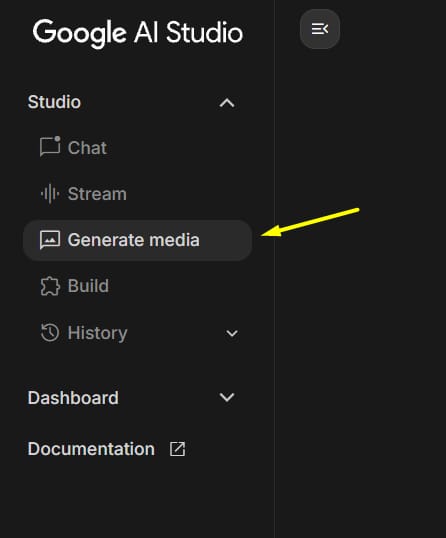The height and width of the screenshot is (538, 446).
Task: Click the History clock icon
Action: [50, 332]
